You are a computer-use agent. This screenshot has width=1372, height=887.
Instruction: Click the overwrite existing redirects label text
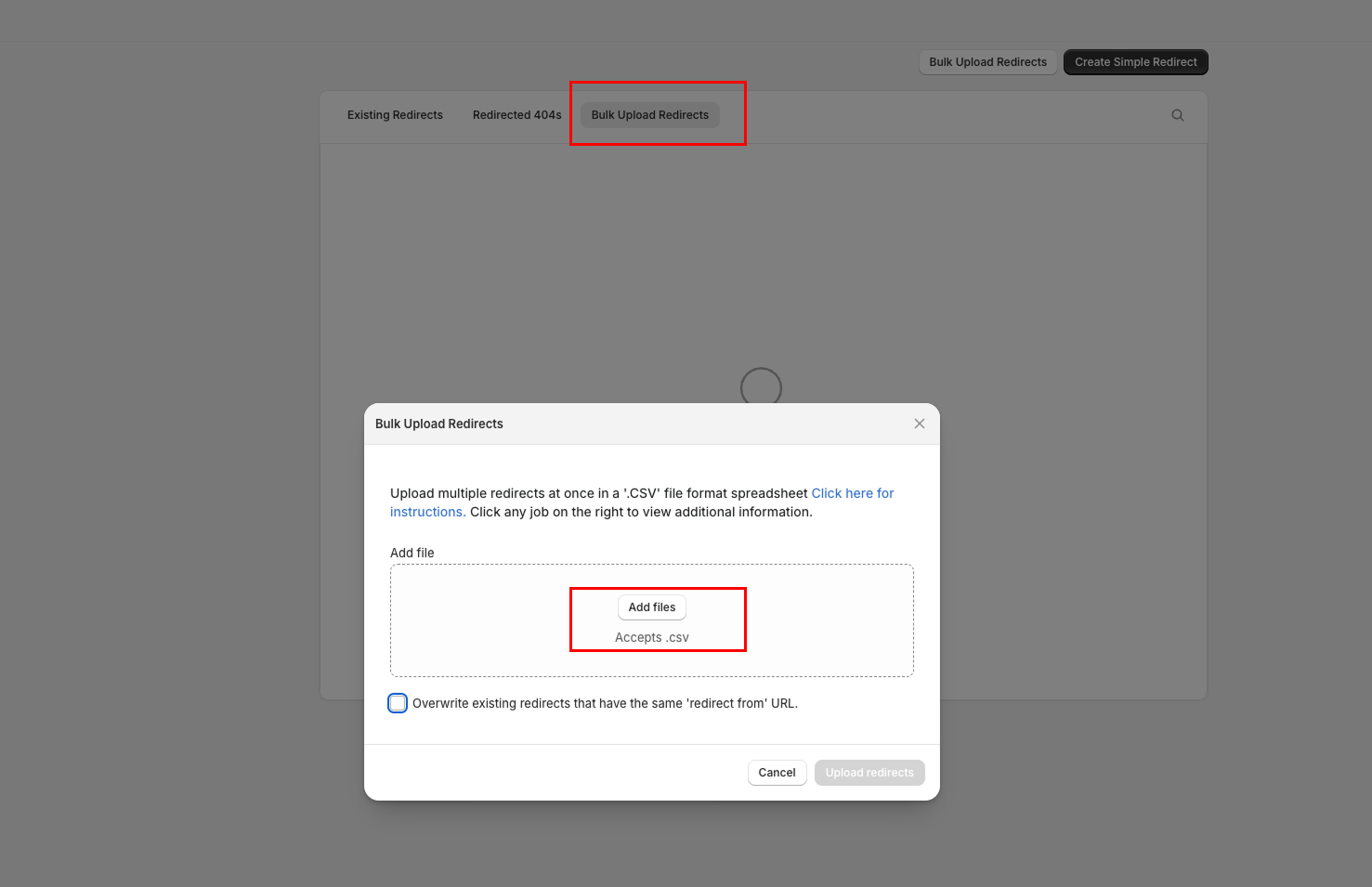point(605,703)
